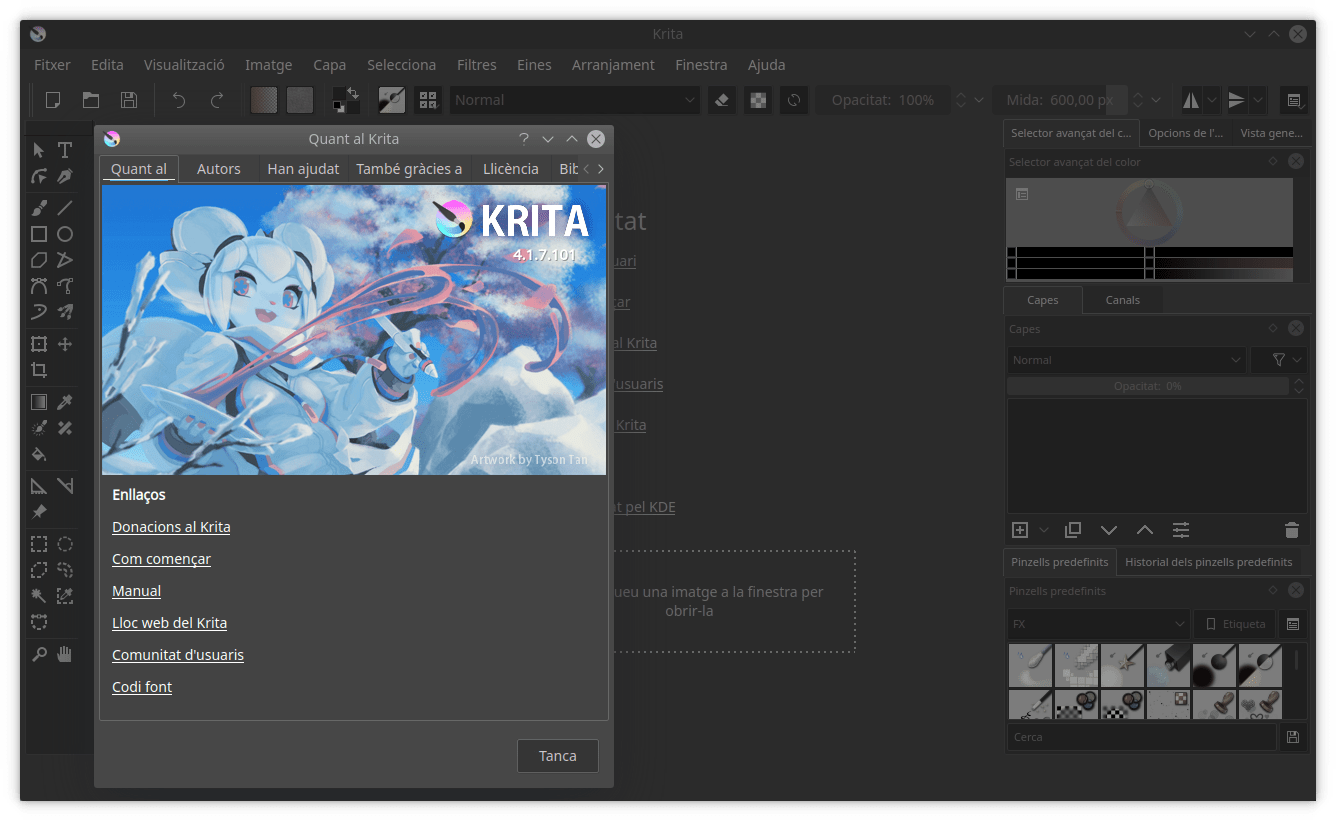Screen dimensions: 1336x821
Task: Toggle eraser mode
Action: pyautogui.click(x=722, y=100)
